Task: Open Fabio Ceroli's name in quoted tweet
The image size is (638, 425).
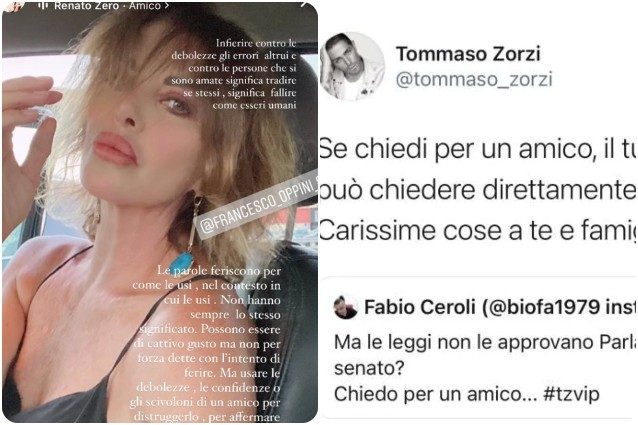Action: 419,307
